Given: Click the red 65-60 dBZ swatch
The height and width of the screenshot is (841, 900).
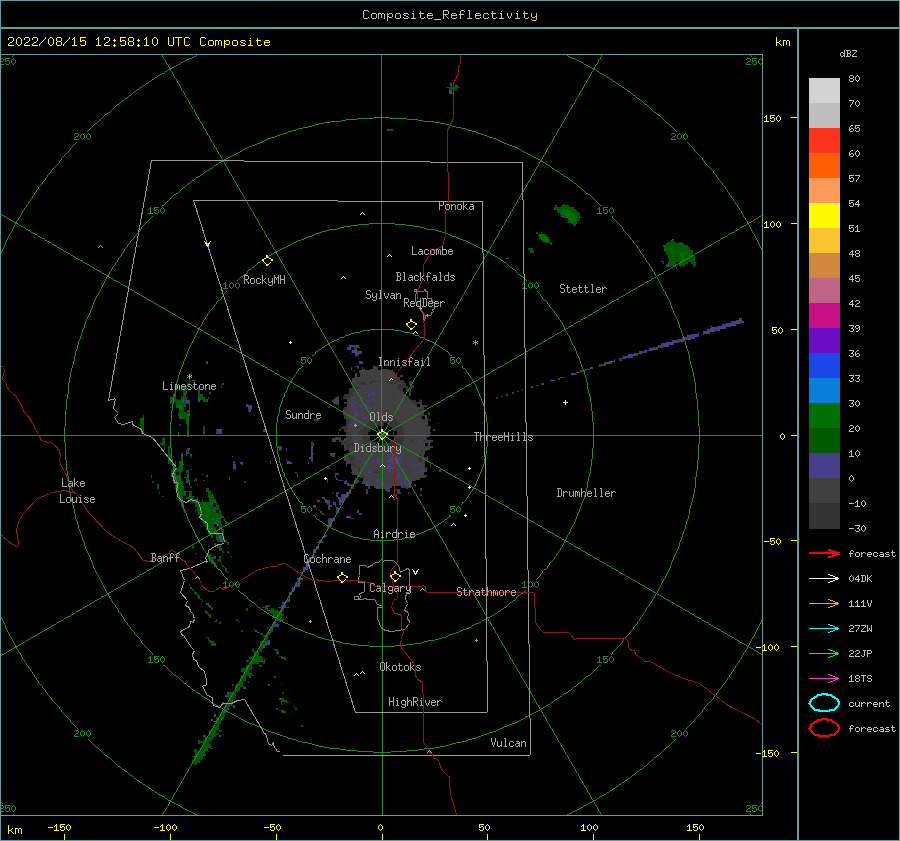Looking at the screenshot, I should click(x=824, y=141).
